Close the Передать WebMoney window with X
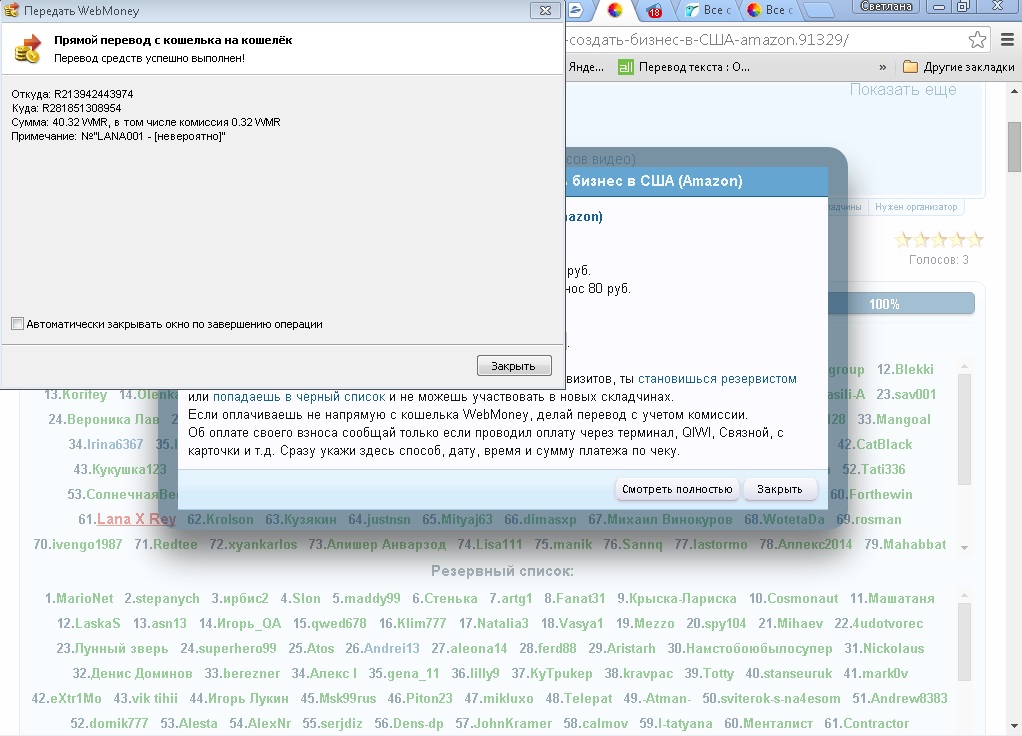 coord(546,10)
